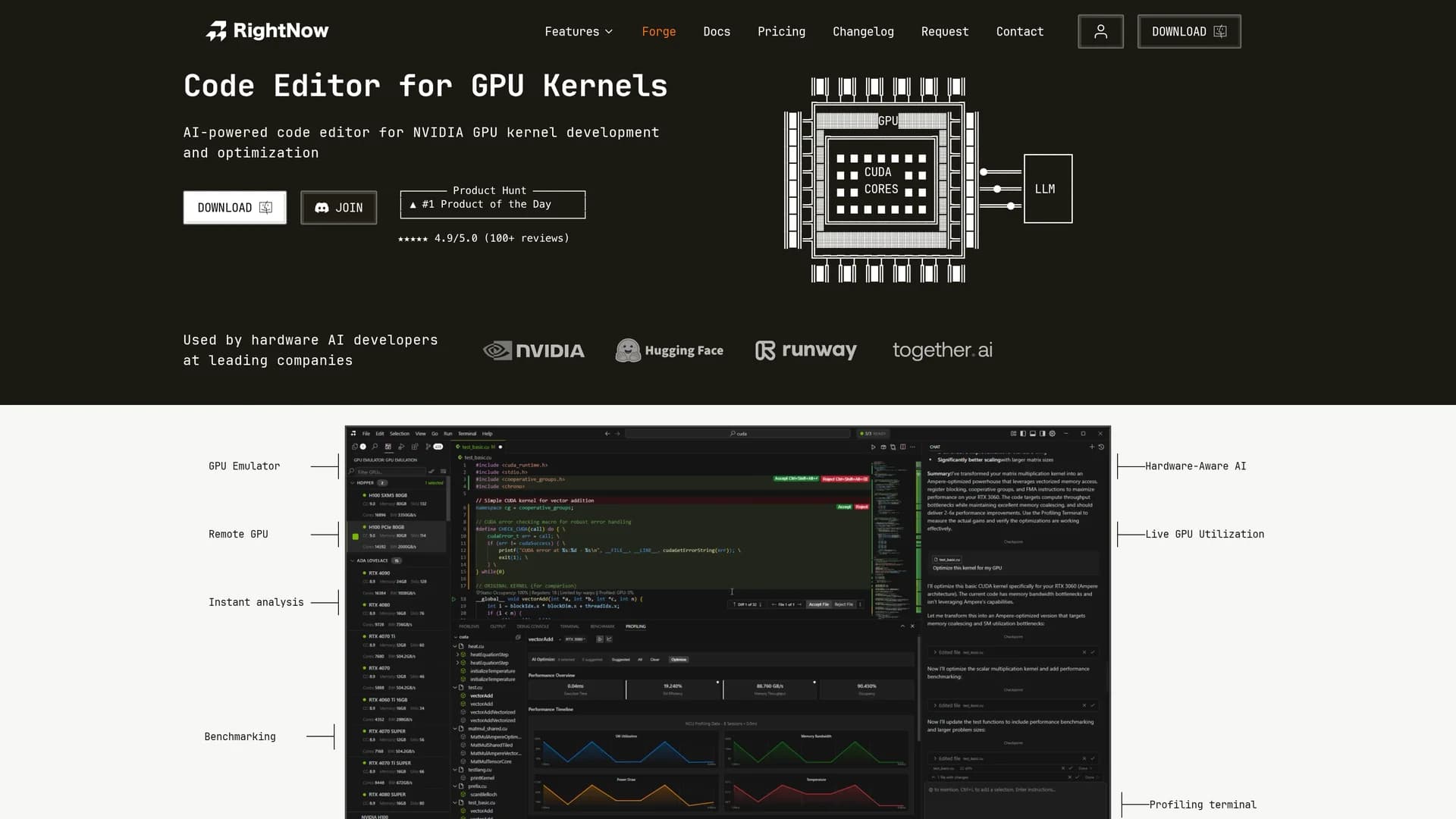Select the PROFILING tab in editor panel
Viewport: 1456px width, 819px height.
point(635,626)
